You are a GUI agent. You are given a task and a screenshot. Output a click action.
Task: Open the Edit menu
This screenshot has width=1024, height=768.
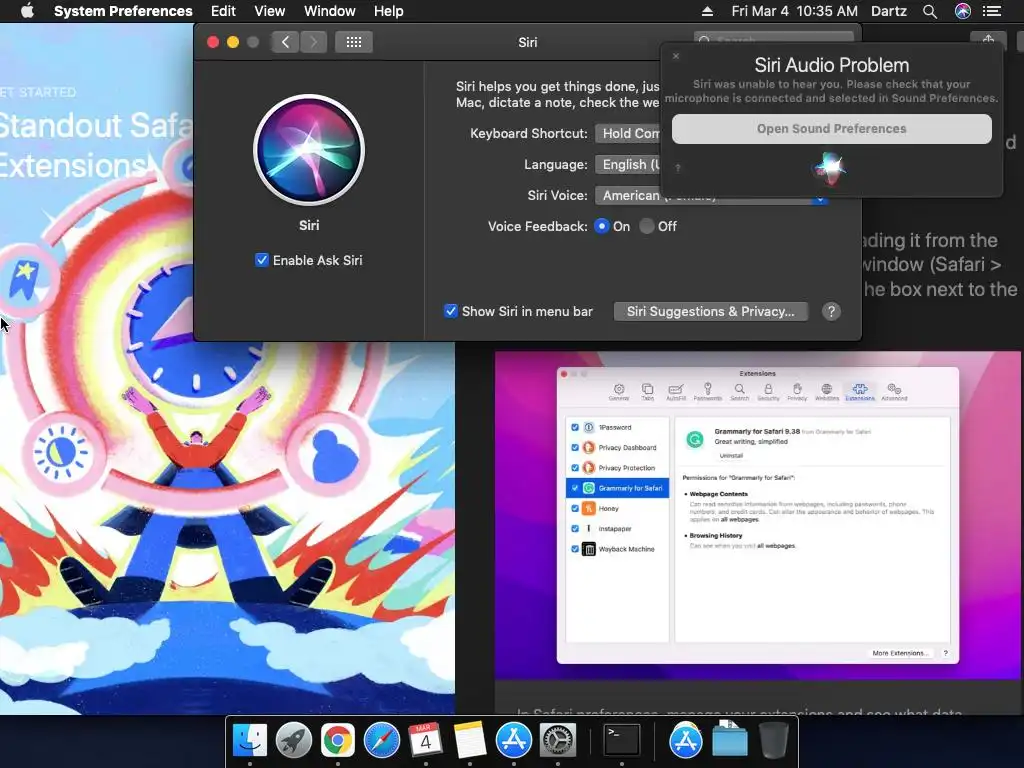223,11
